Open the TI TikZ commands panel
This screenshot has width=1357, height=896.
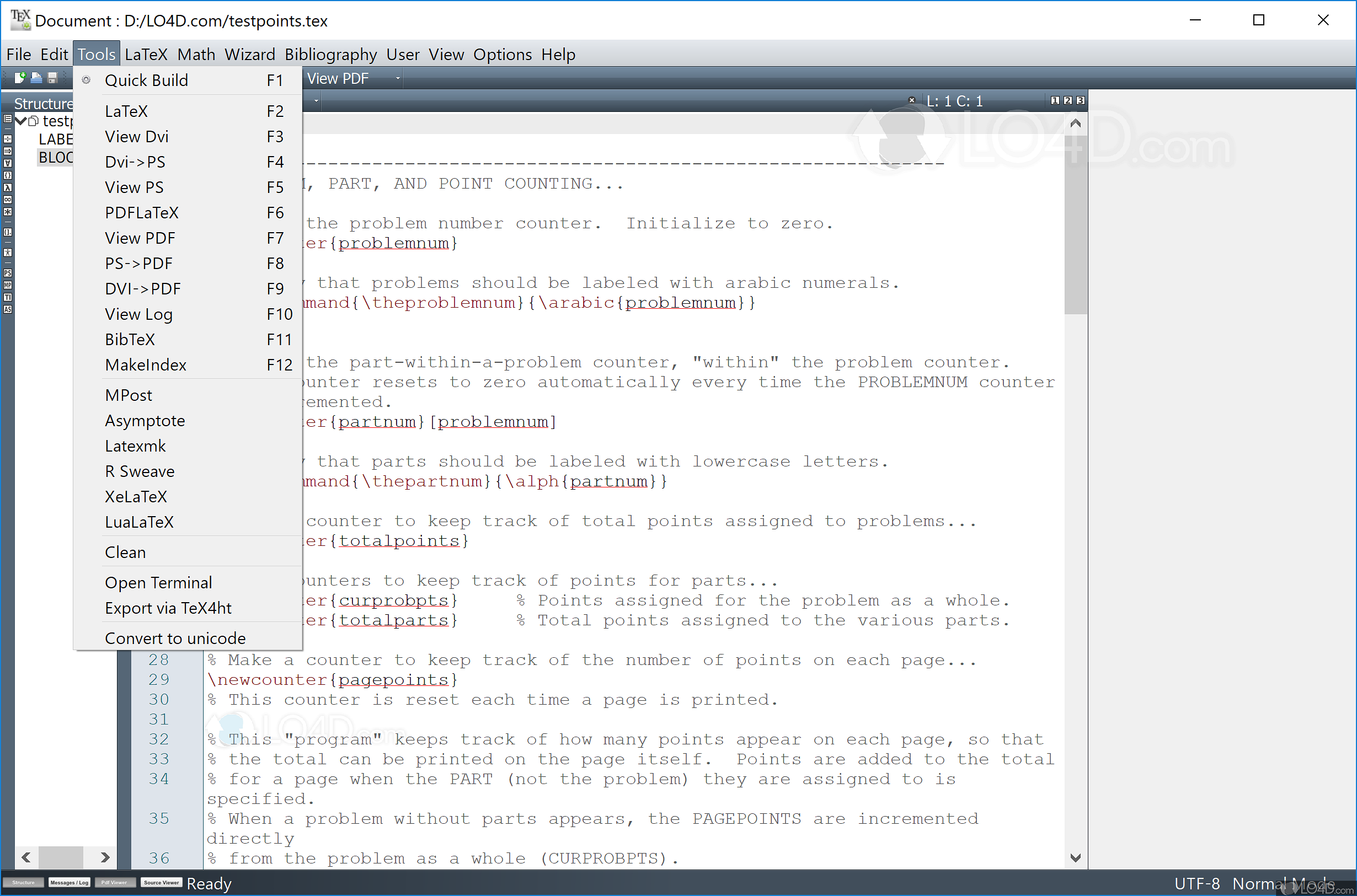point(7,297)
